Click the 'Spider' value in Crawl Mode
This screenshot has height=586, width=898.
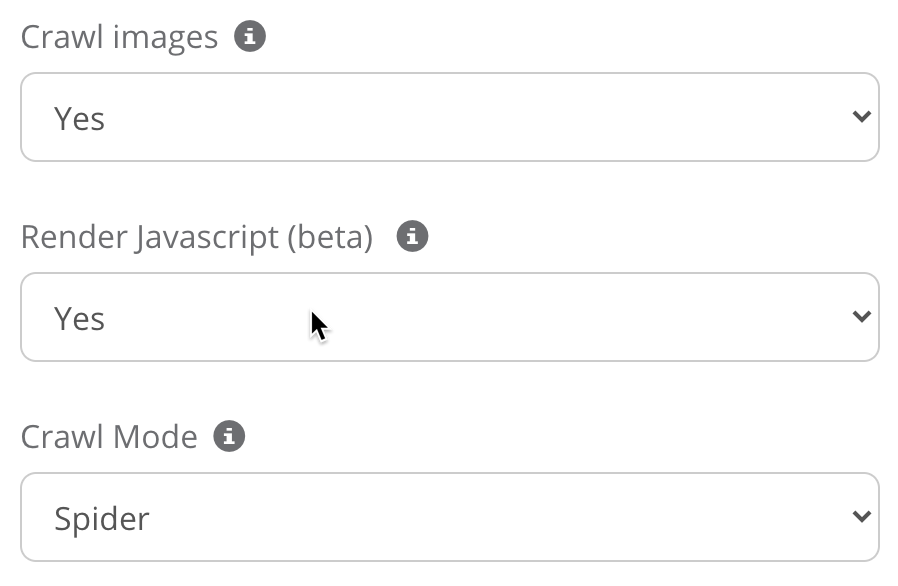pos(102,519)
